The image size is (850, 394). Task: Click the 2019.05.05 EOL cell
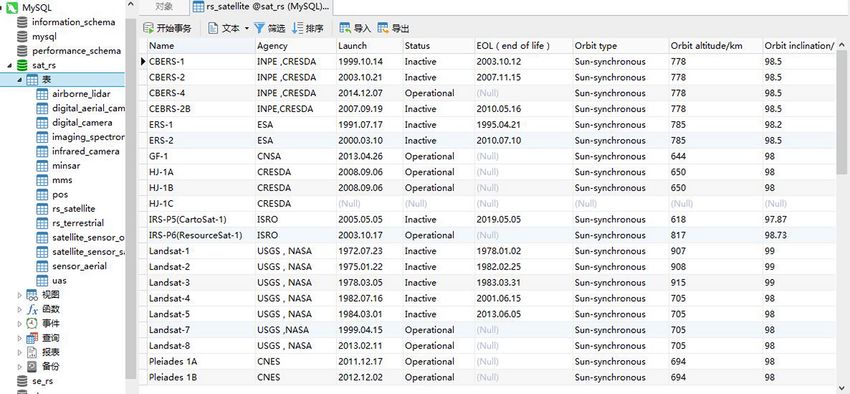point(523,219)
